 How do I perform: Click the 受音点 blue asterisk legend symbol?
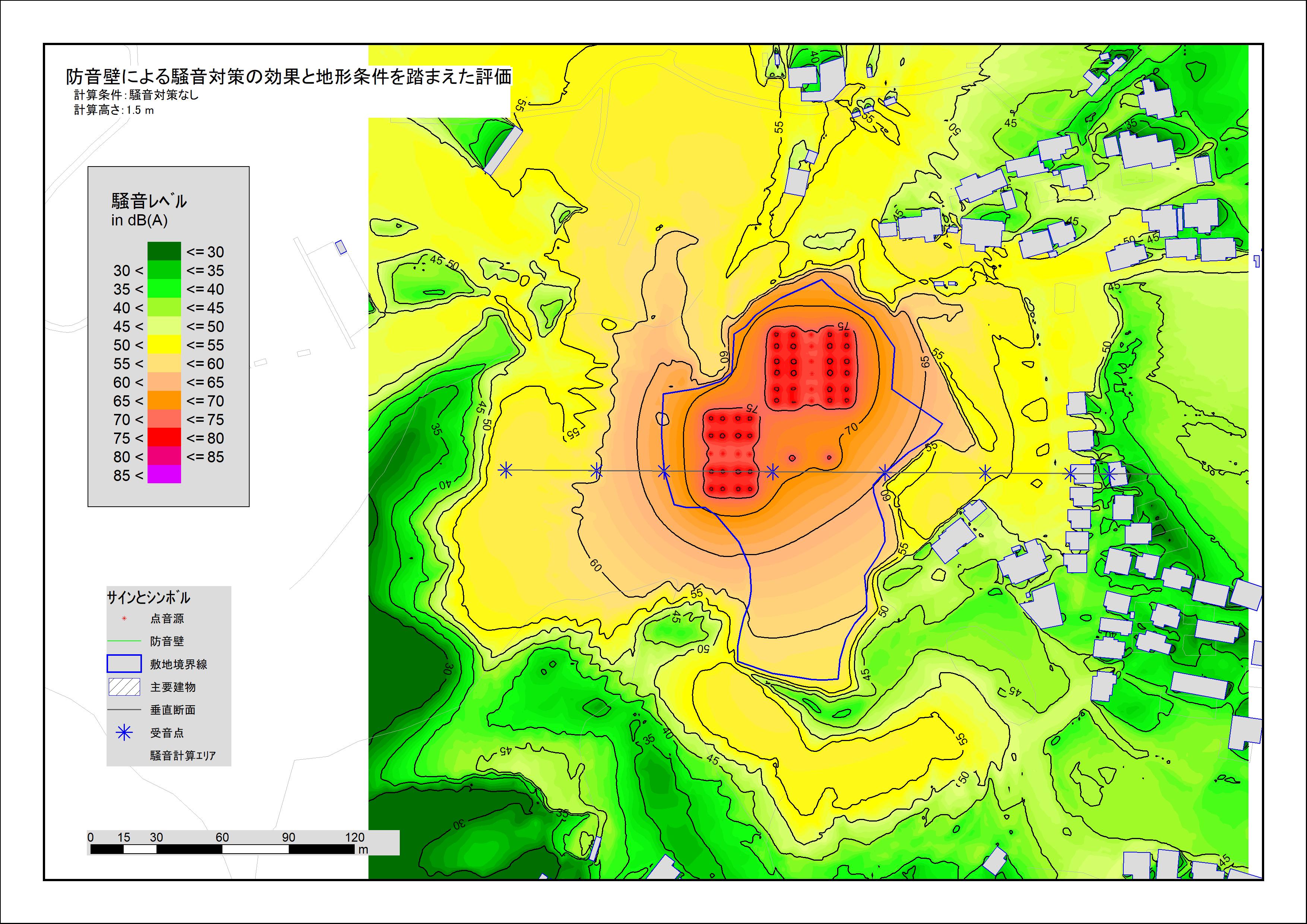124,733
